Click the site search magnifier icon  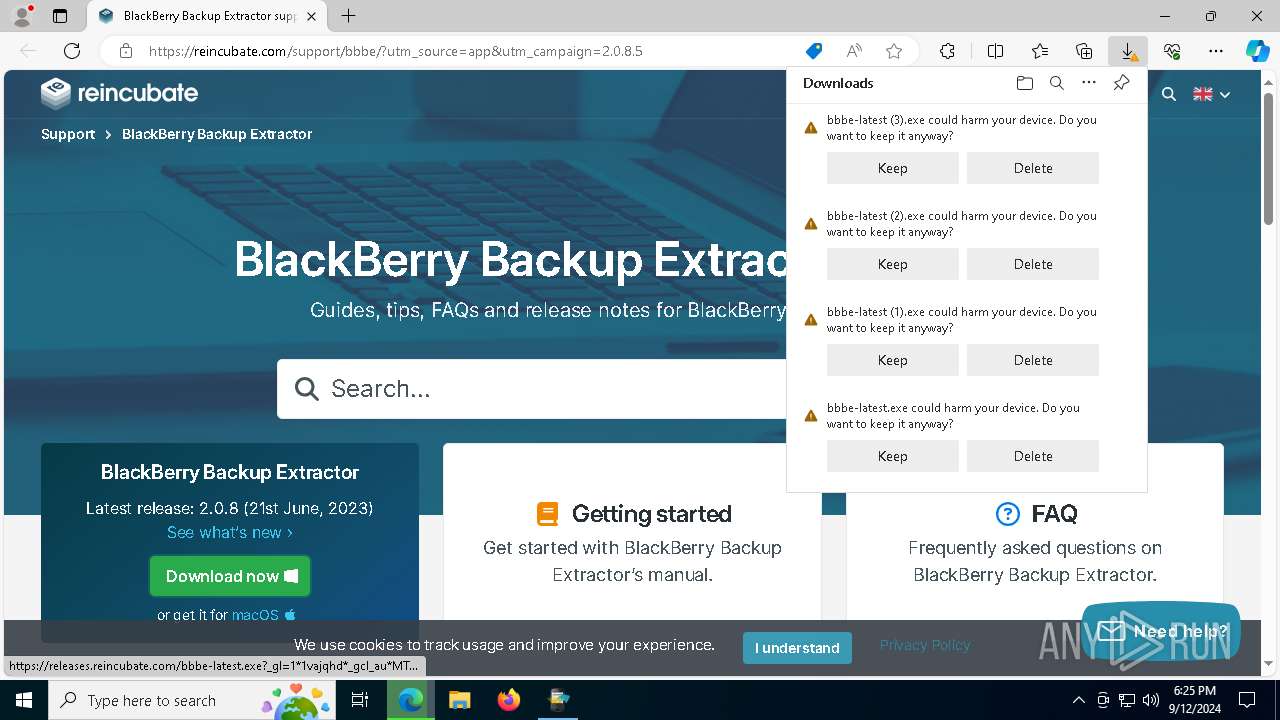pos(1169,94)
